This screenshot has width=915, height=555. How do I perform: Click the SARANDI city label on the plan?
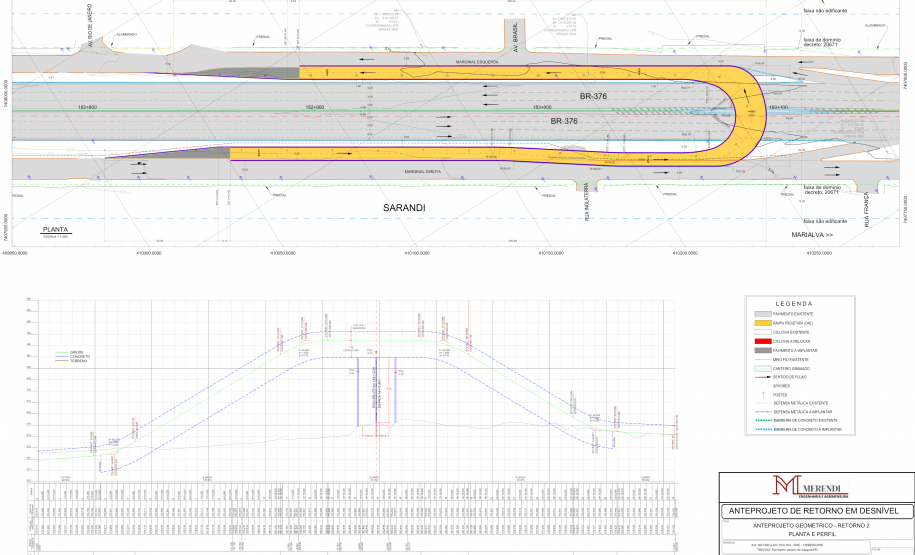pyautogui.click(x=405, y=208)
